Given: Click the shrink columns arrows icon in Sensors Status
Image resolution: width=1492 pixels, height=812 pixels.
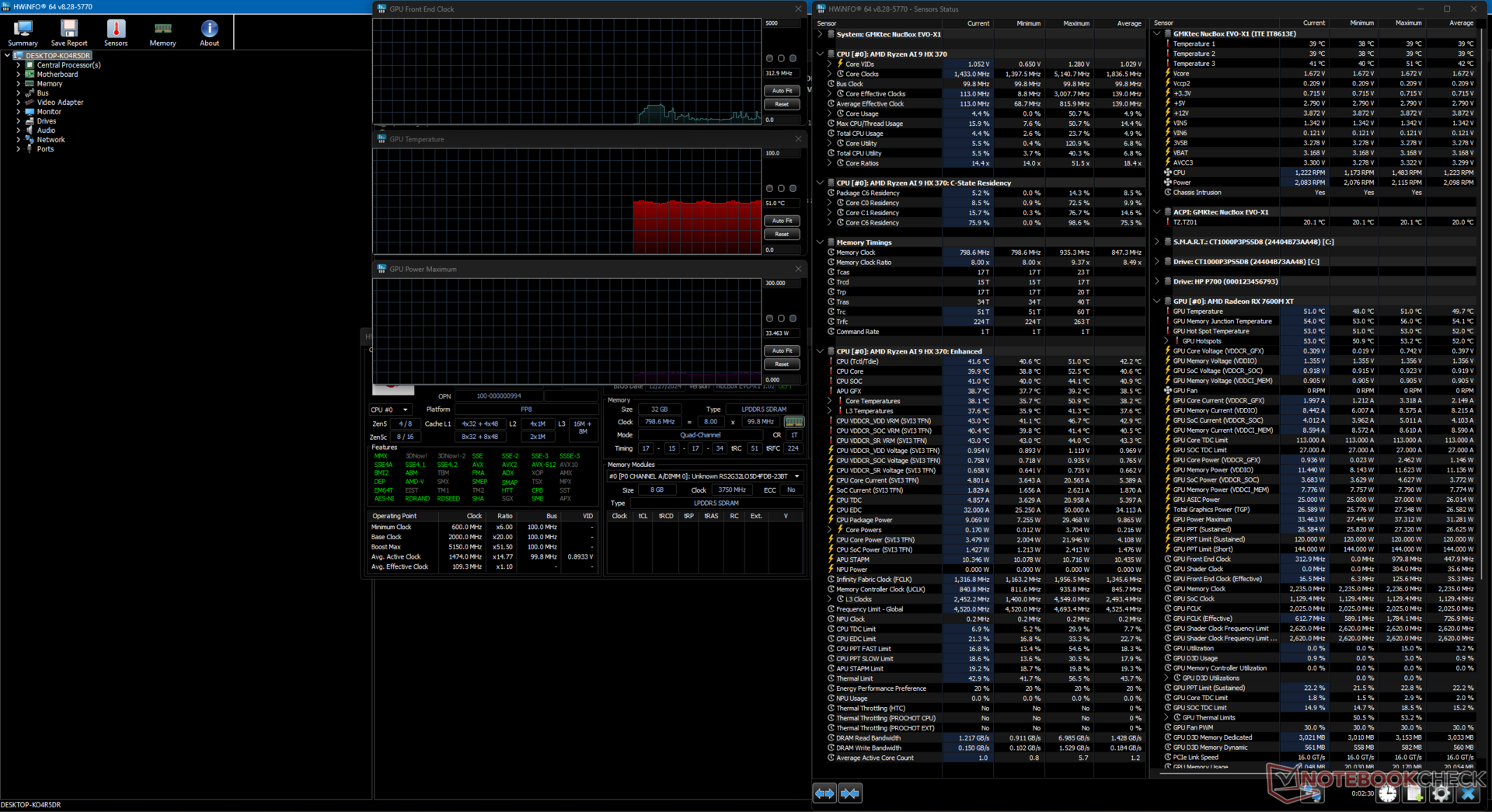Looking at the screenshot, I should 850,793.
